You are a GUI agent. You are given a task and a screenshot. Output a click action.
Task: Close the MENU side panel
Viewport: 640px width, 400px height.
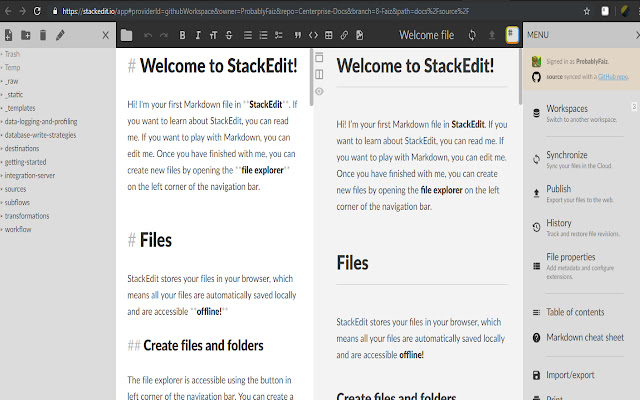coord(637,35)
